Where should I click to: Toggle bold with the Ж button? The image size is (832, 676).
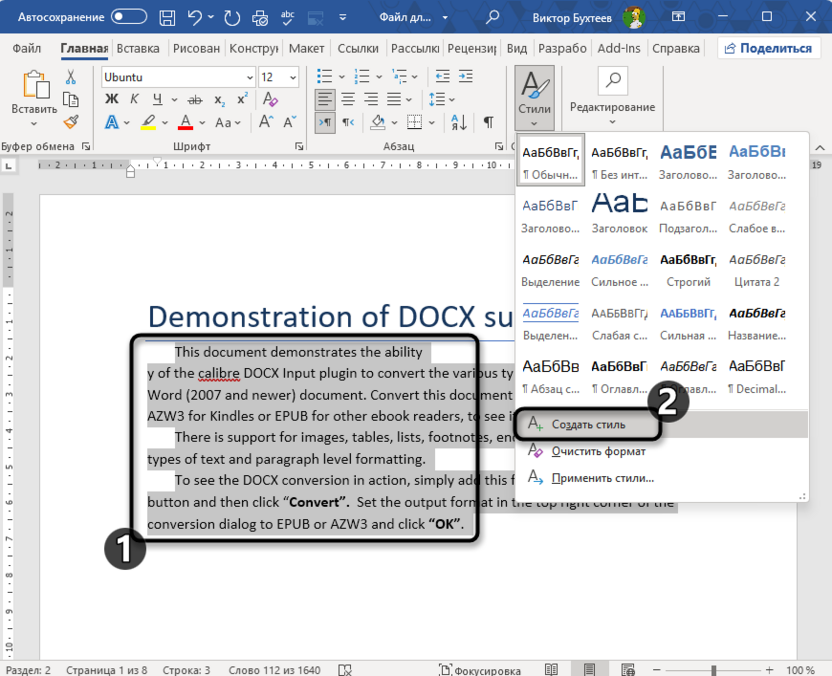[113, 100]
